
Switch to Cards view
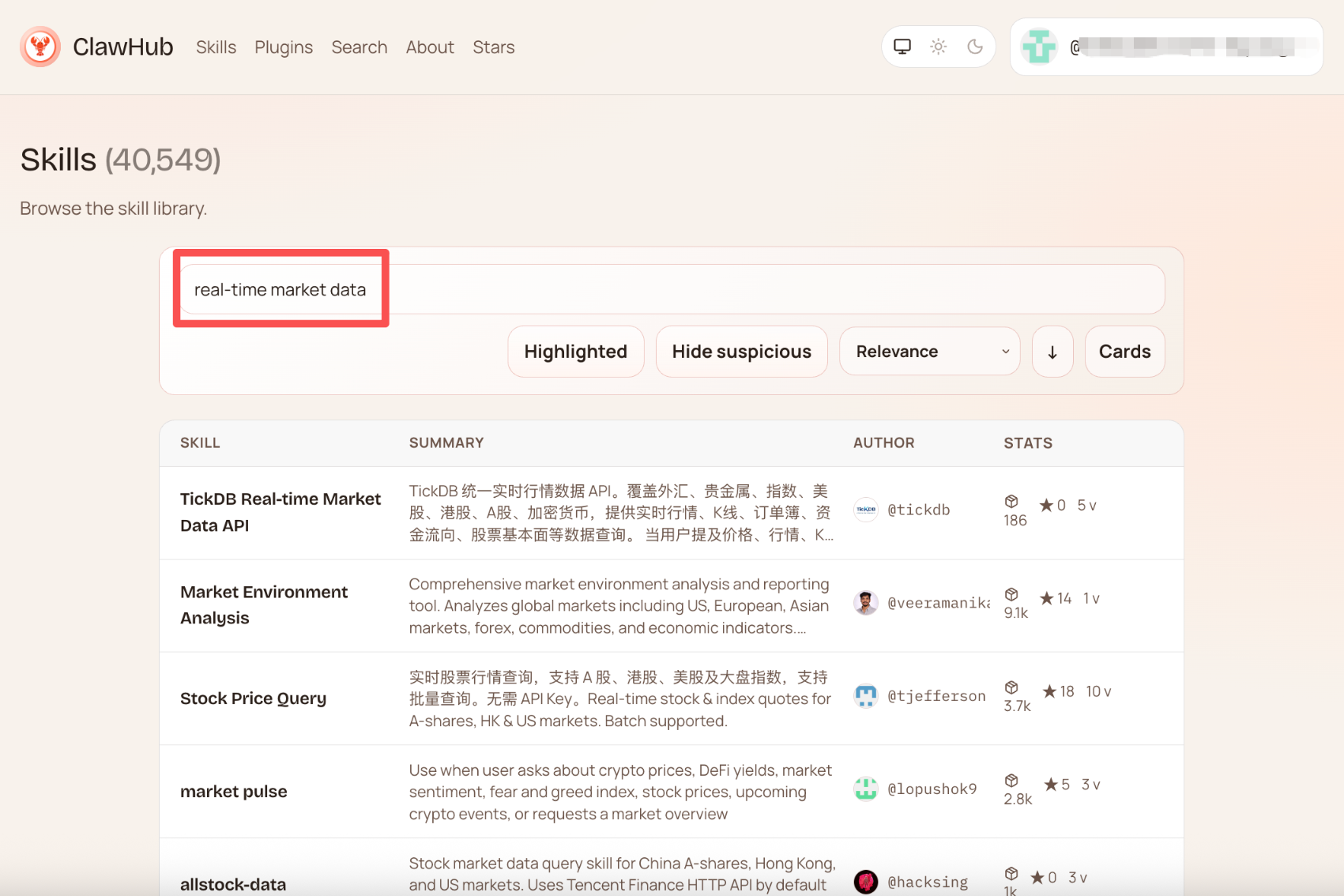[x=1125, y=352]
